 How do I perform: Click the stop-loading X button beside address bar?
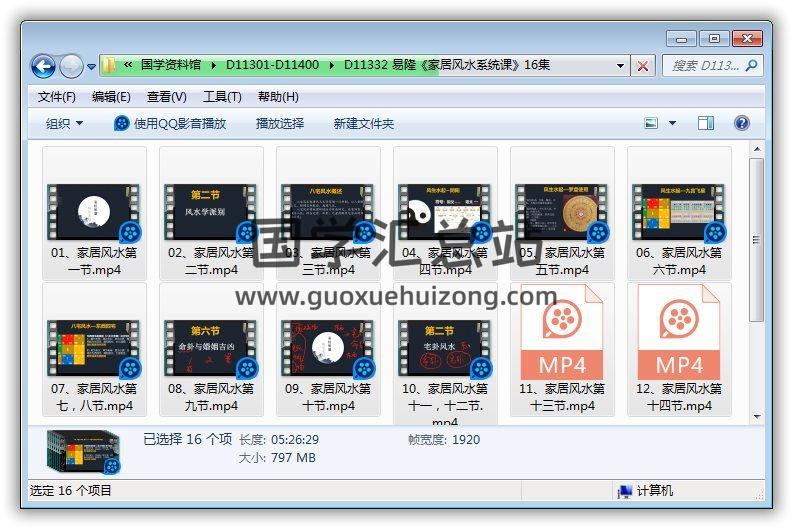click(x=643, y=66)
